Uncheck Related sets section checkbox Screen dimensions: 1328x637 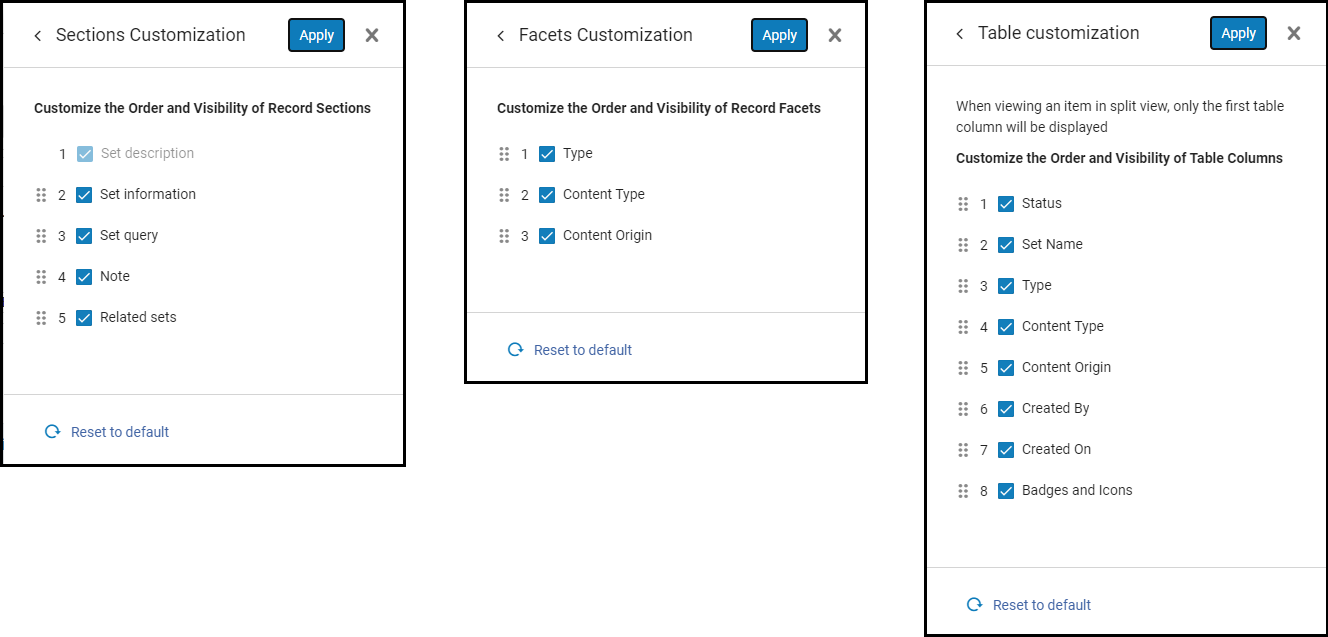pos(84,318)
